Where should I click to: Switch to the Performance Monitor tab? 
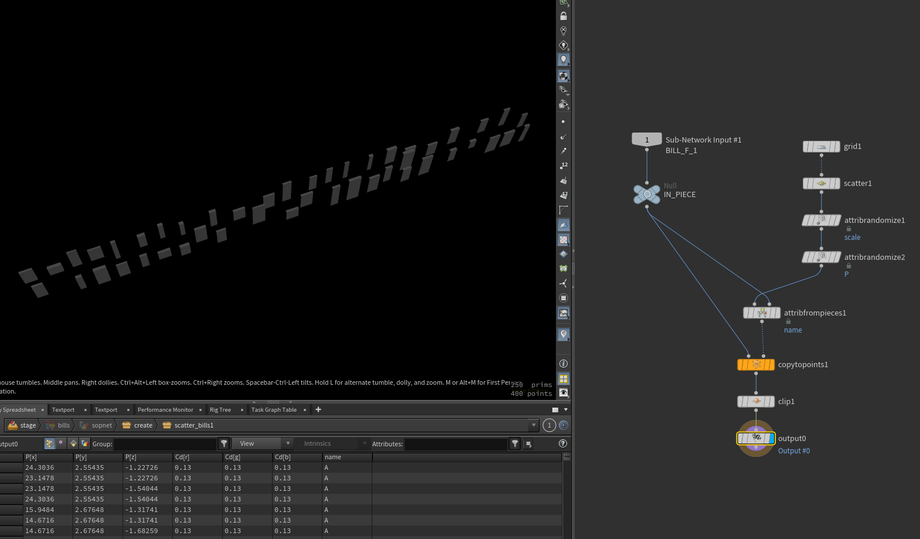[x=165, y=409]
